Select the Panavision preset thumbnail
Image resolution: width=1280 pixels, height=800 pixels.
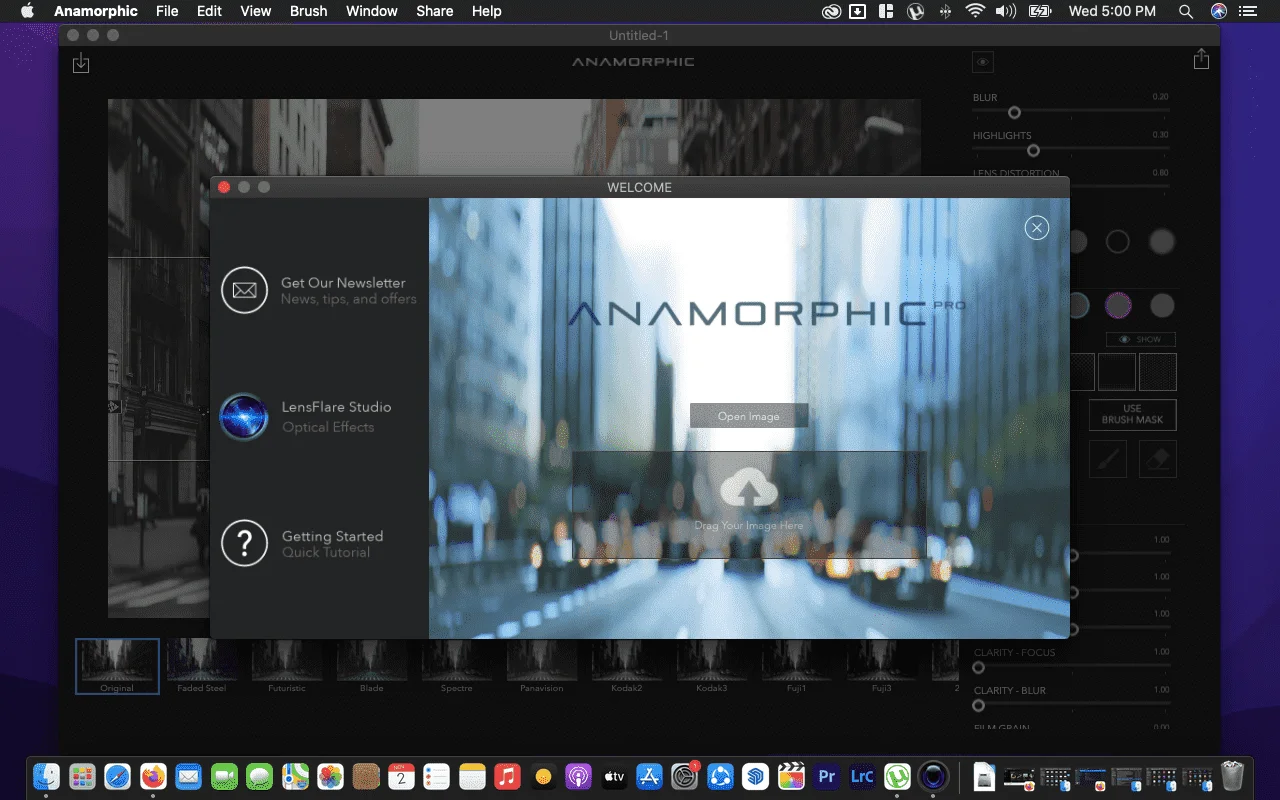pyautogui.click(x=542, y=666)
